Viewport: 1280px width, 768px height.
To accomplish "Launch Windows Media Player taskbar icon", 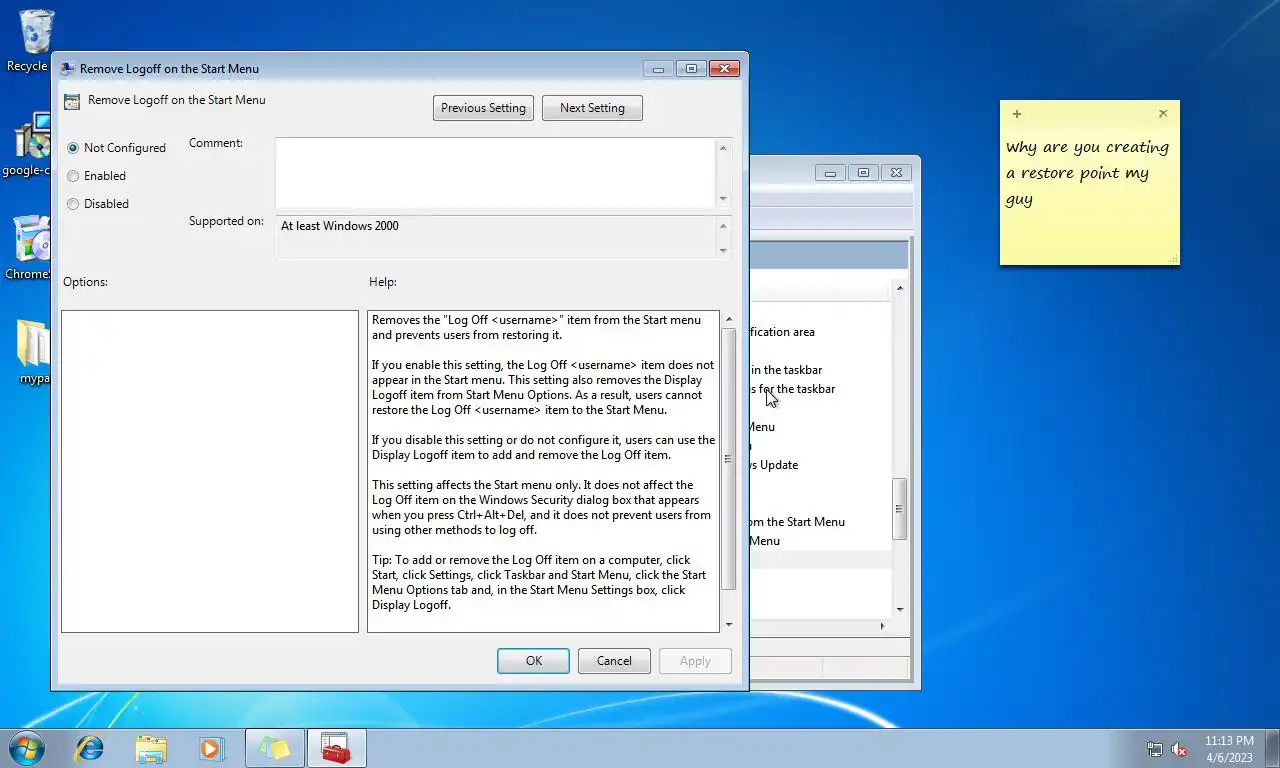I will (x=211, y=748).
